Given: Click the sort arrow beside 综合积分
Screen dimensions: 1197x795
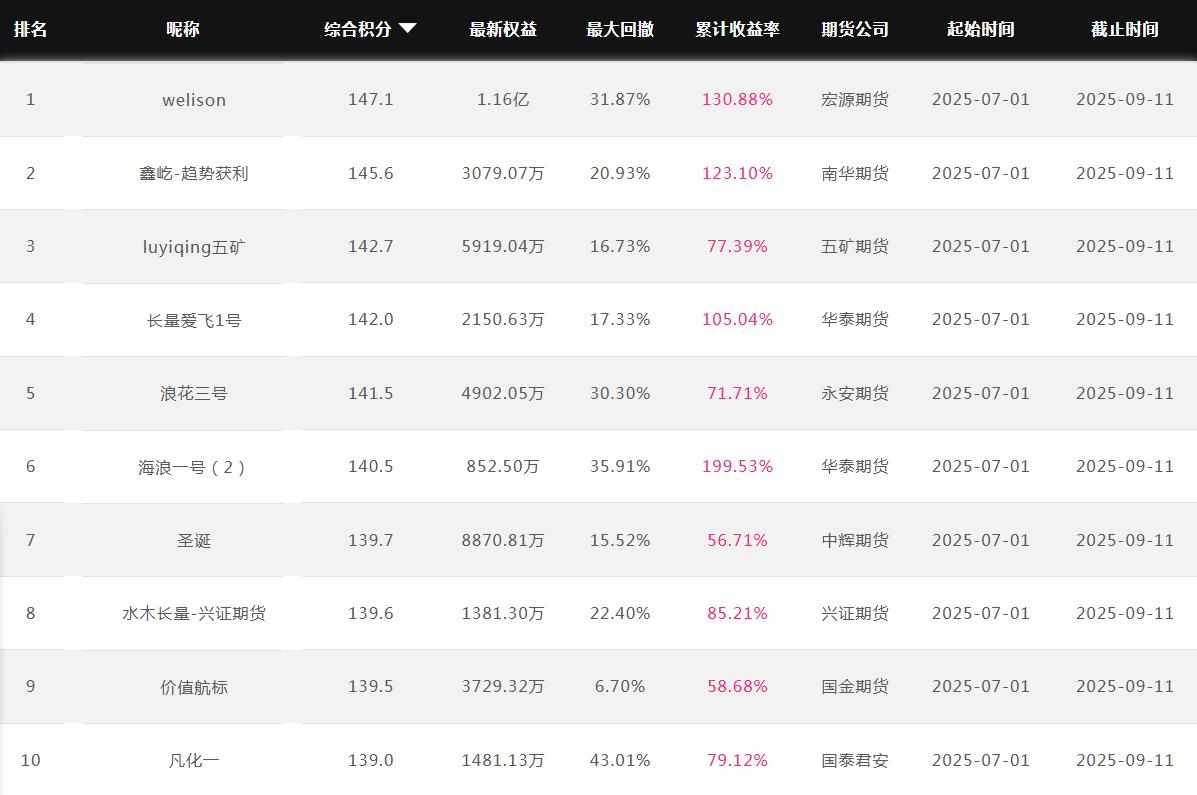Looking at the screenshot, I should [407, 29].
